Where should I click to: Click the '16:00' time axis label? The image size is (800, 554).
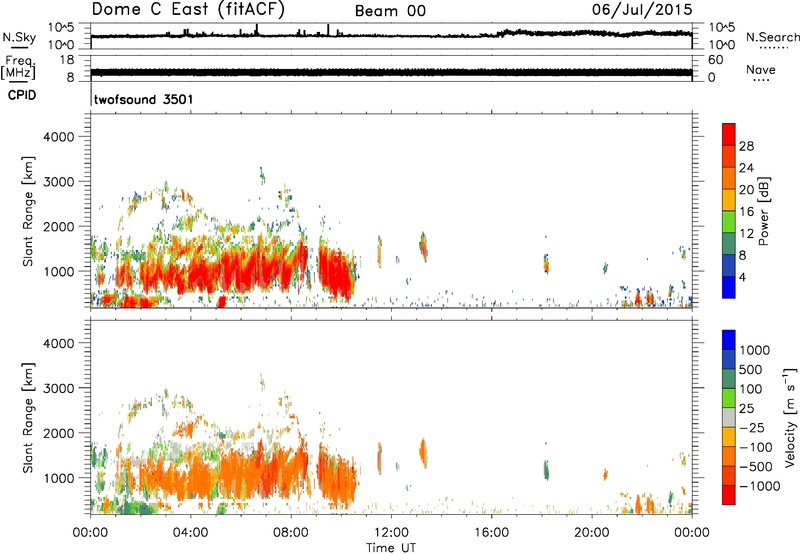point(492,533)
